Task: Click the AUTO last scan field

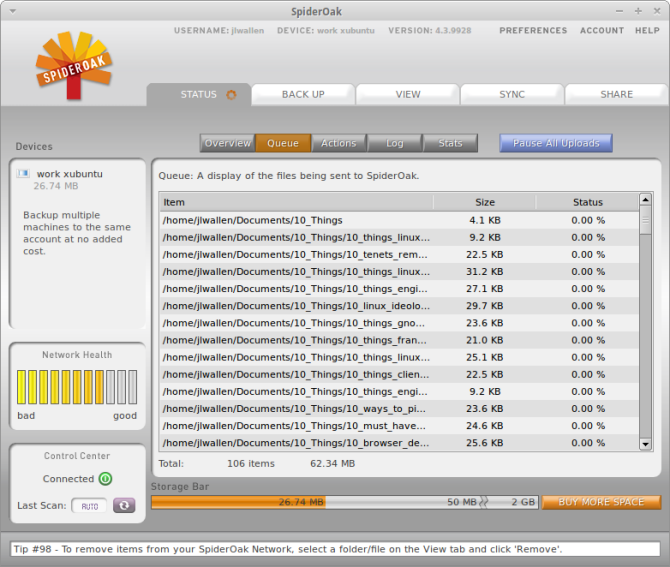Action: [89, 506]
